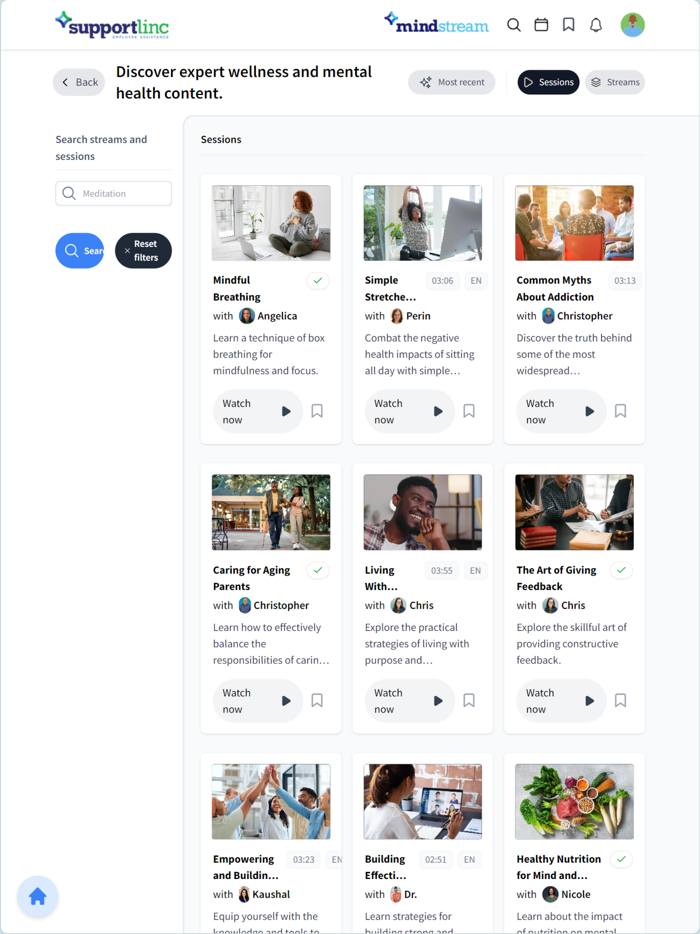700x934 pixels.
Task: Open the Common Myths About Addiction thumbnail
Action: click(x=574, y=223)
